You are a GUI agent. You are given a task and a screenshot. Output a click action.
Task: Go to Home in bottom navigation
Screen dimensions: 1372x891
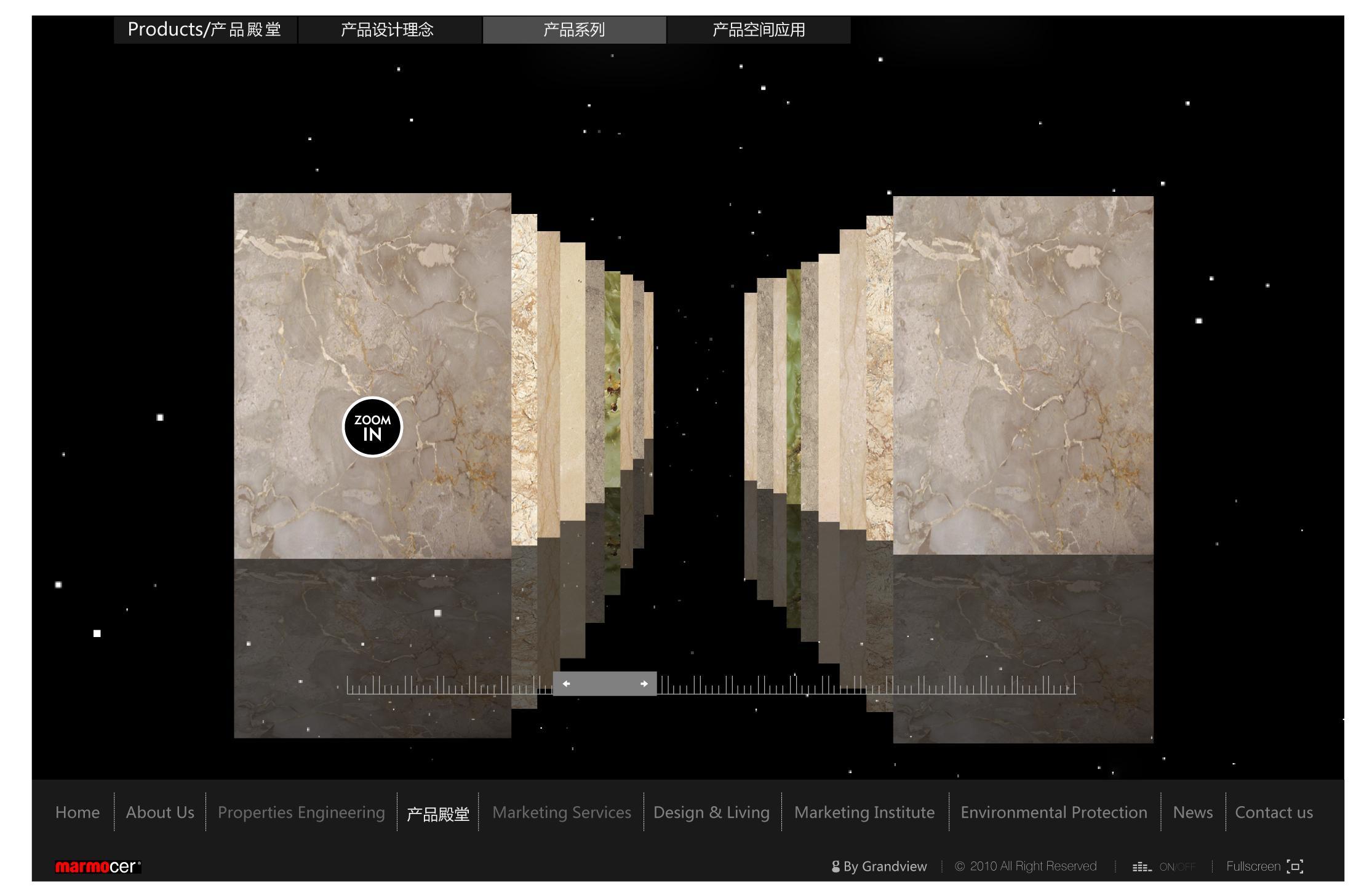pos(78,812)
